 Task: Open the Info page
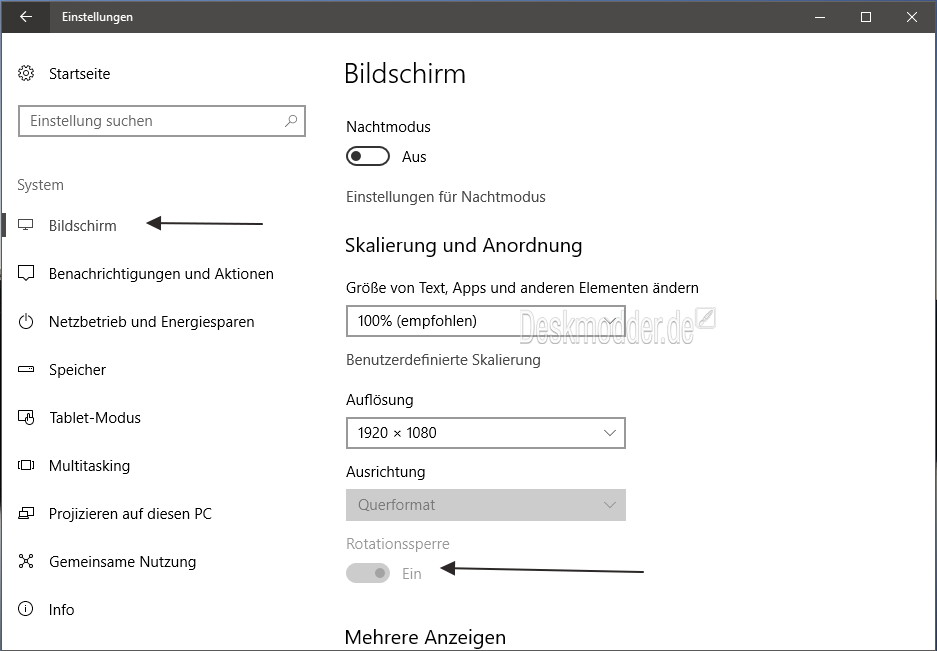coord(62,610)
